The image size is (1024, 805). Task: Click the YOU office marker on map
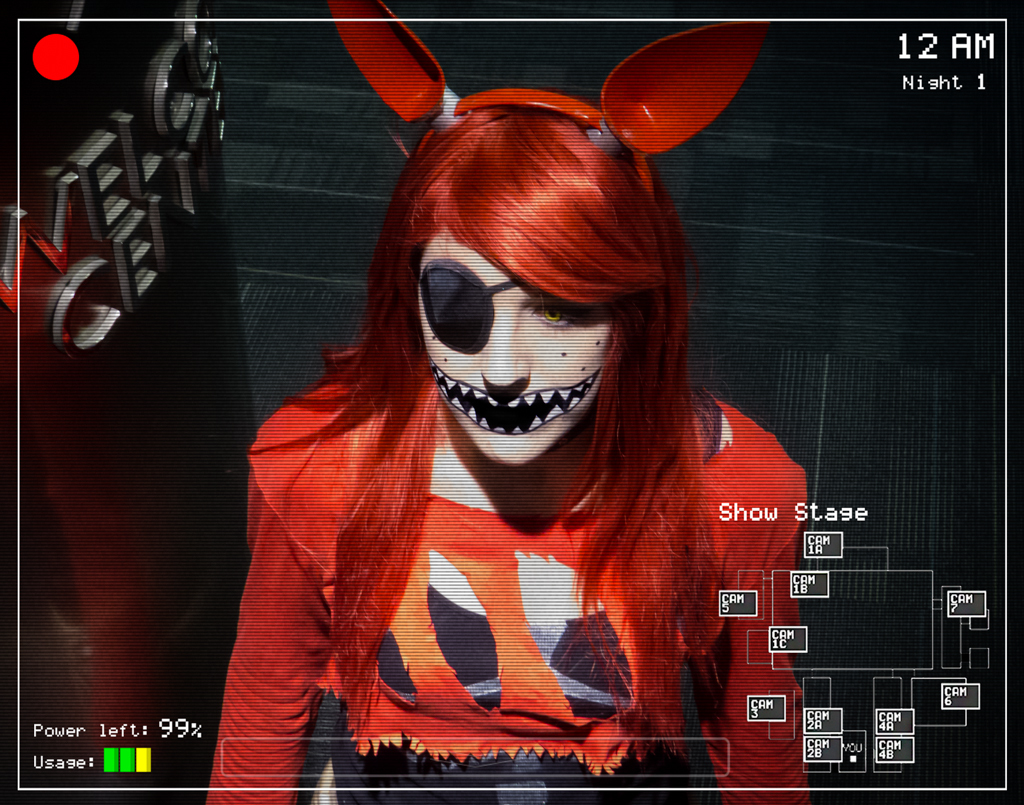853,752
